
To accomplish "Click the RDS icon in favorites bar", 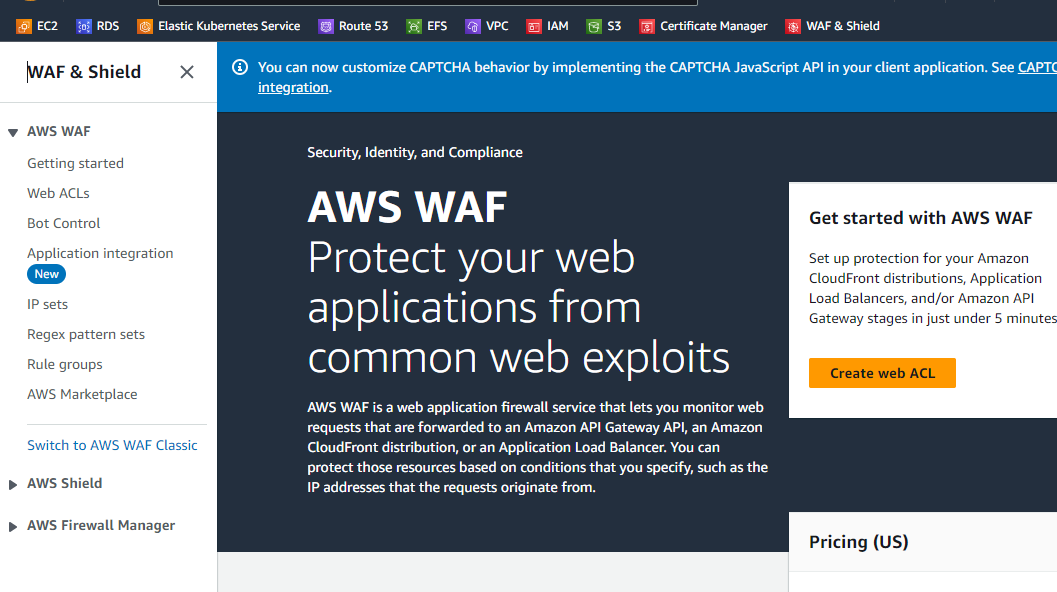I will (x=84, y=26).
